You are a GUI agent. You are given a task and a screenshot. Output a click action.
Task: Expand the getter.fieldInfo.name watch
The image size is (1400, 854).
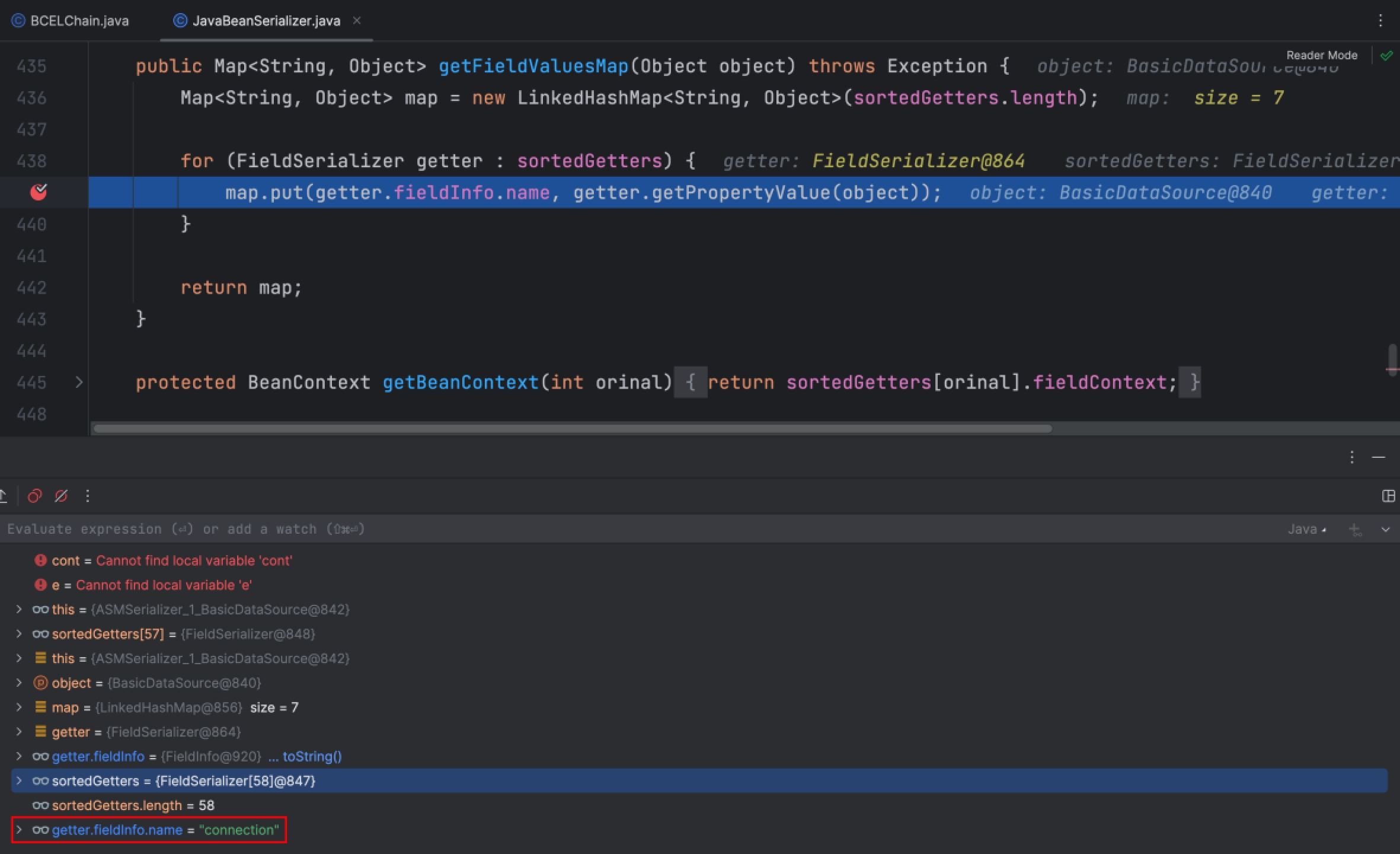(x=19, y=830)
